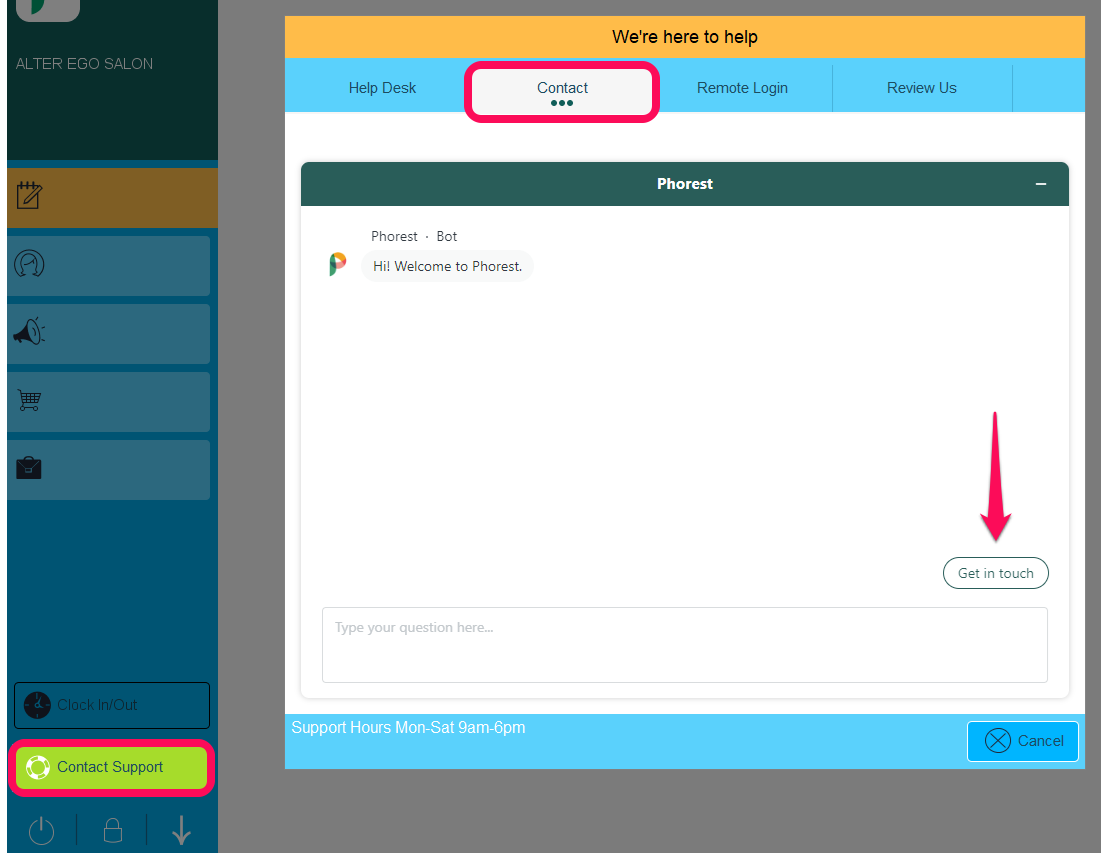Open the Review Us tab

click(921, 88)
